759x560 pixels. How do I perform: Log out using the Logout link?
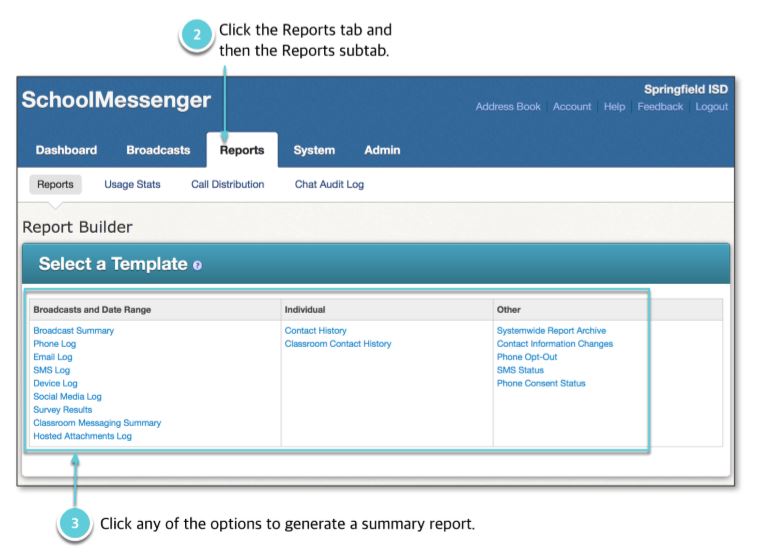(x=712, y=106)
